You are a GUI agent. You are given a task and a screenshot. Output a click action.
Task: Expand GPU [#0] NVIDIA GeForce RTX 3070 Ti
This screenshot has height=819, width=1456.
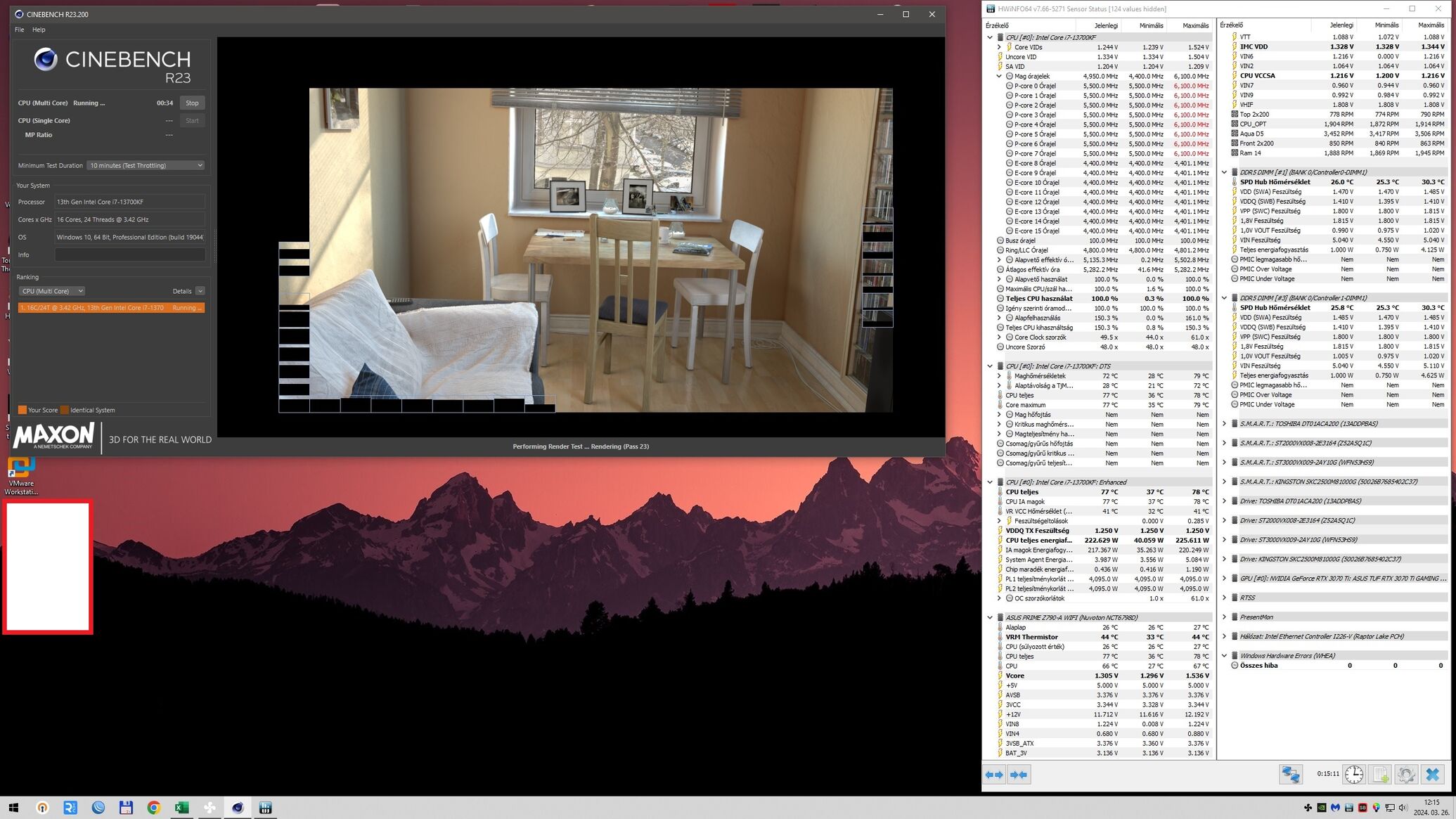[x=1224, y=579]
